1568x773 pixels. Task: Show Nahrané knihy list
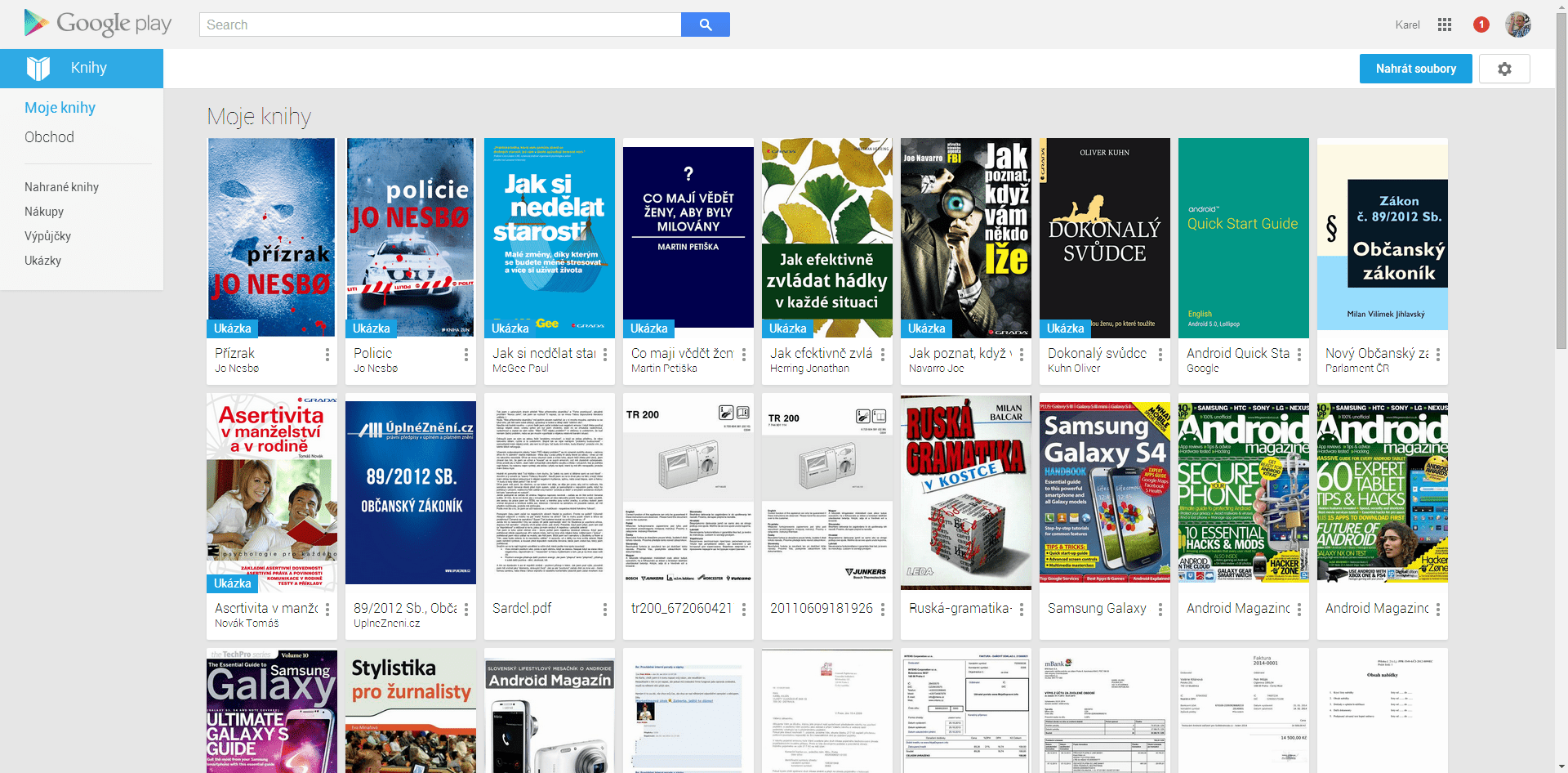click(x=61, y=187)
